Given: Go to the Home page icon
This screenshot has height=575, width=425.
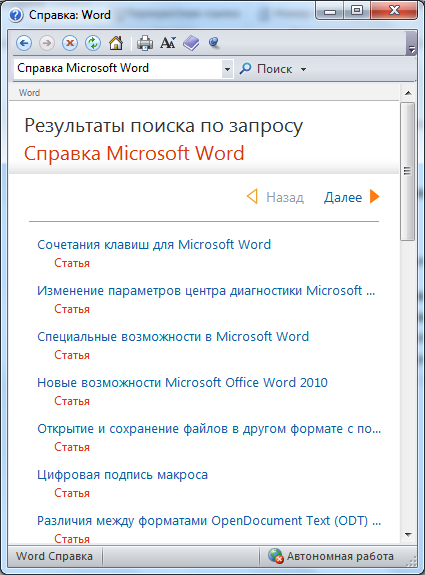Looking at the screenshot, I should click(x=116, y=43).
